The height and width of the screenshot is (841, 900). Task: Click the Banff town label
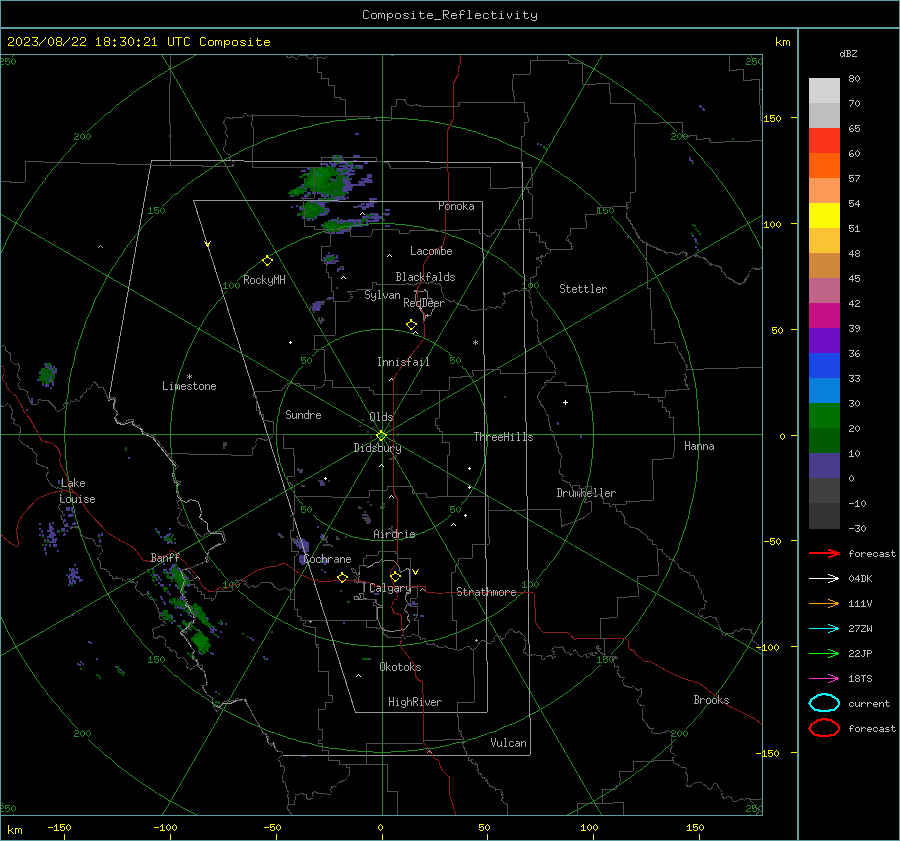click(165, 557)
